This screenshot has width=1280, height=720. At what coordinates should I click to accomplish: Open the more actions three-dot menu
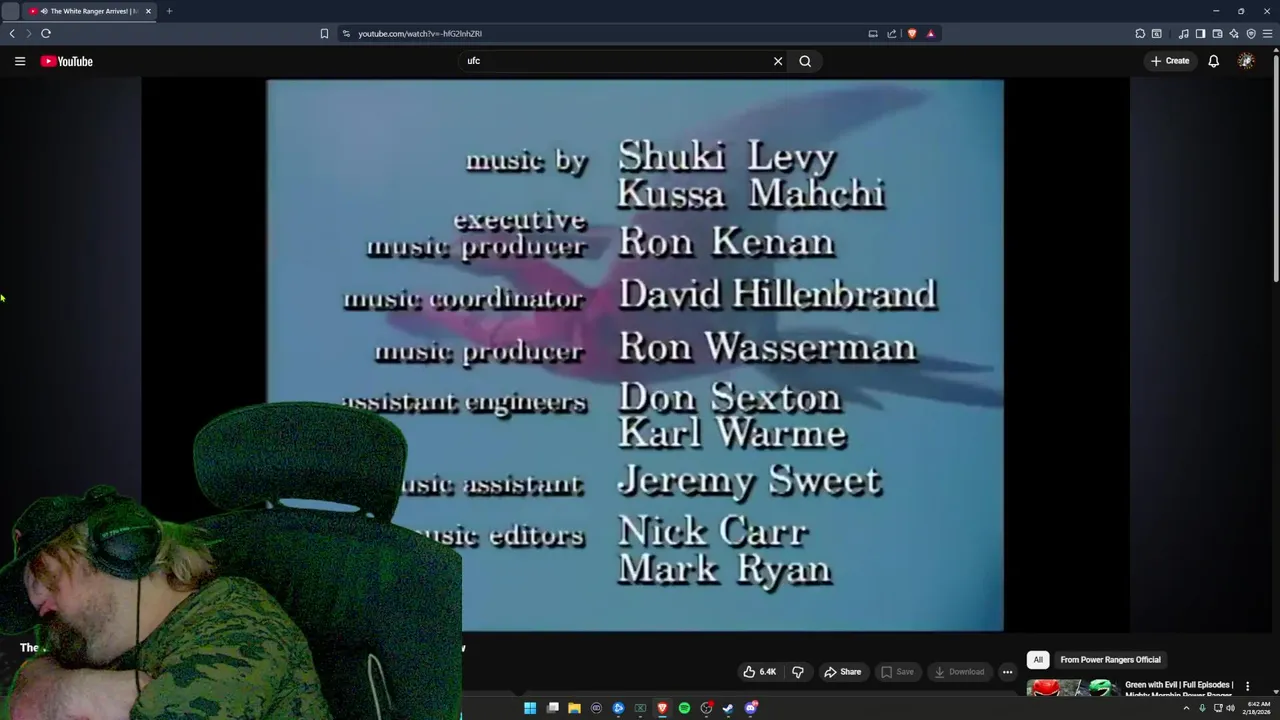(1007, 672)
